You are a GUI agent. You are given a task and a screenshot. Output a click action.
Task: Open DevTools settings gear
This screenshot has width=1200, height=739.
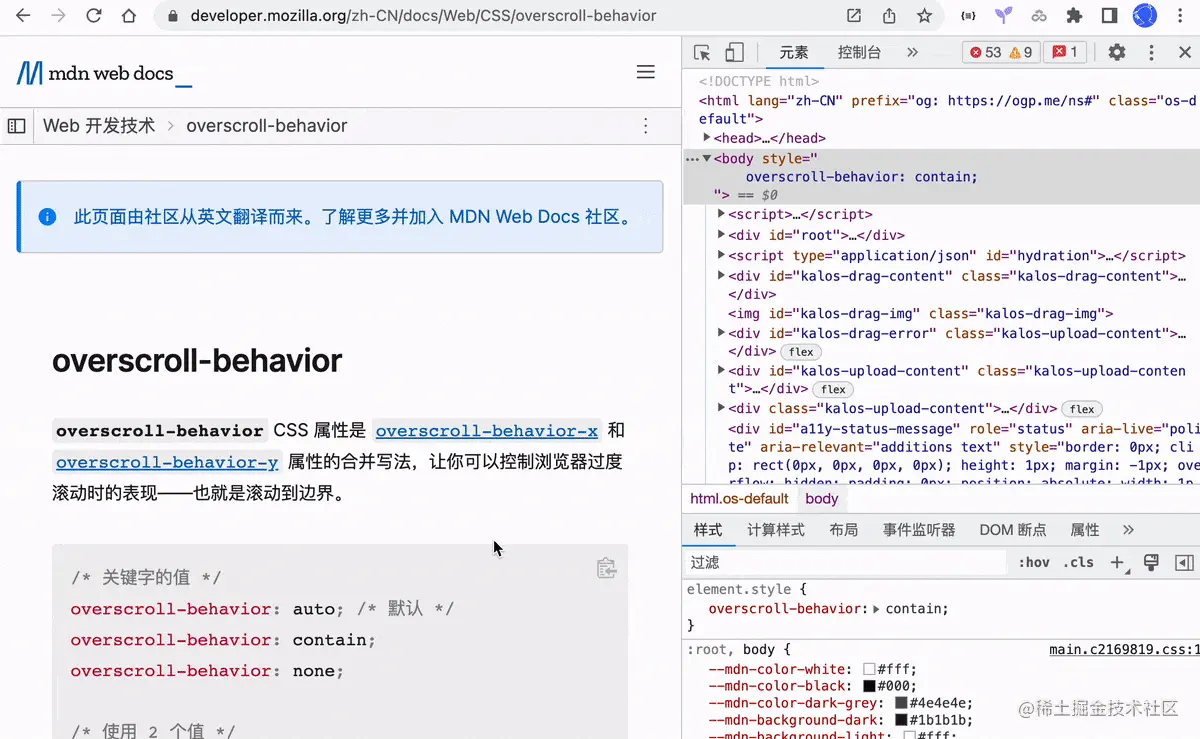pyautogui.click(x=1117, y=53)
